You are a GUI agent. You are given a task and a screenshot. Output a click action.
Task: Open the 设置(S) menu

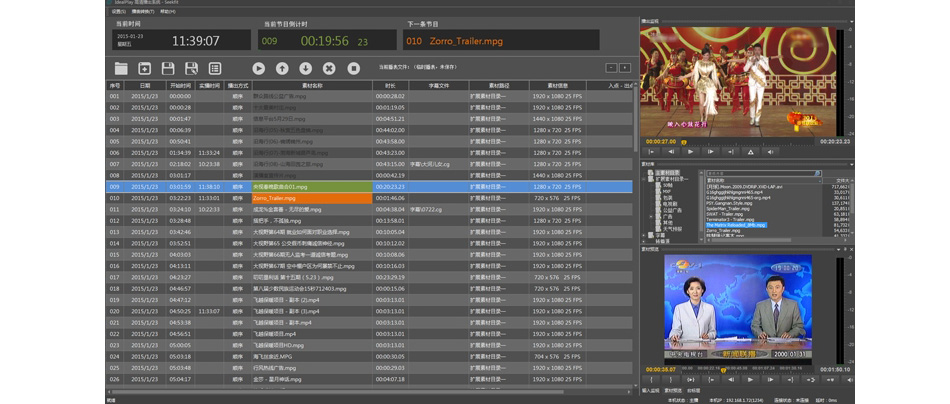(x=119, y=12)
